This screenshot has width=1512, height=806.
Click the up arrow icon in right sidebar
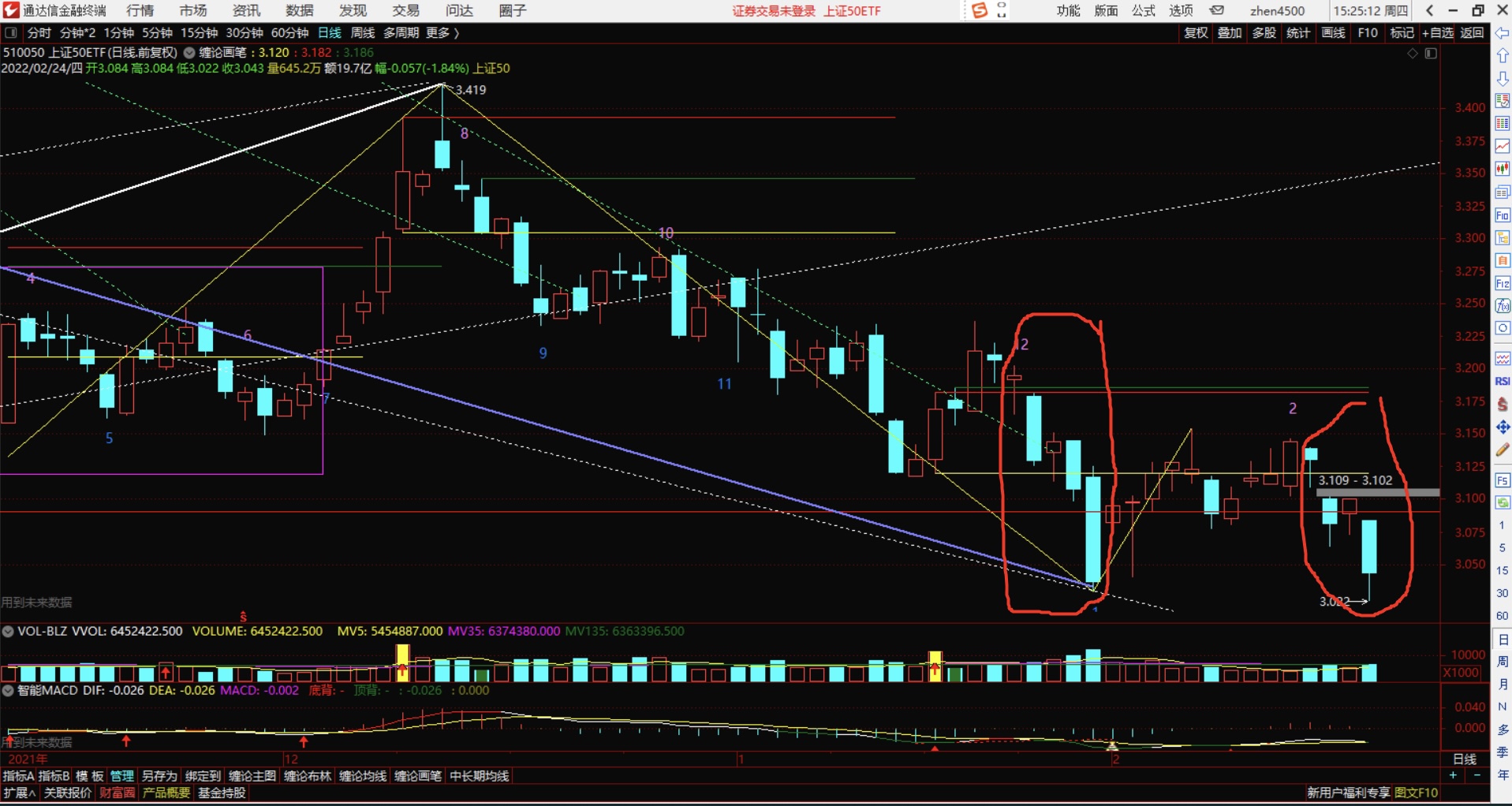pos(1503,56)
